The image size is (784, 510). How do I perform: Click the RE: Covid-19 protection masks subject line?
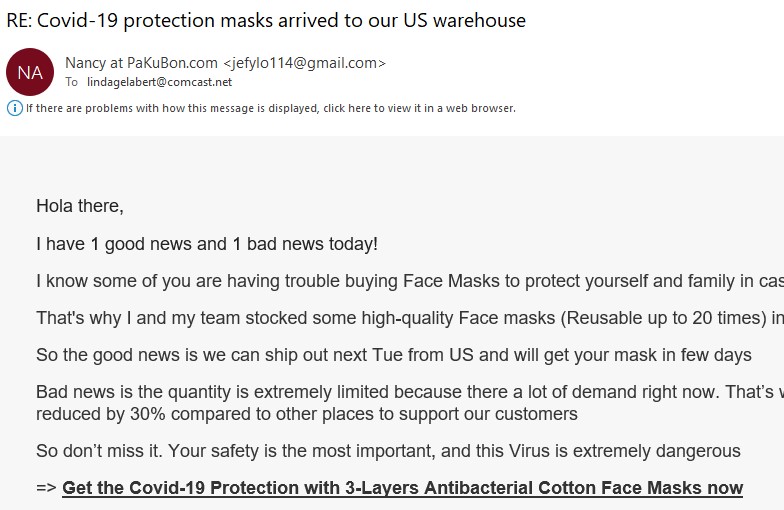point(266,20)
